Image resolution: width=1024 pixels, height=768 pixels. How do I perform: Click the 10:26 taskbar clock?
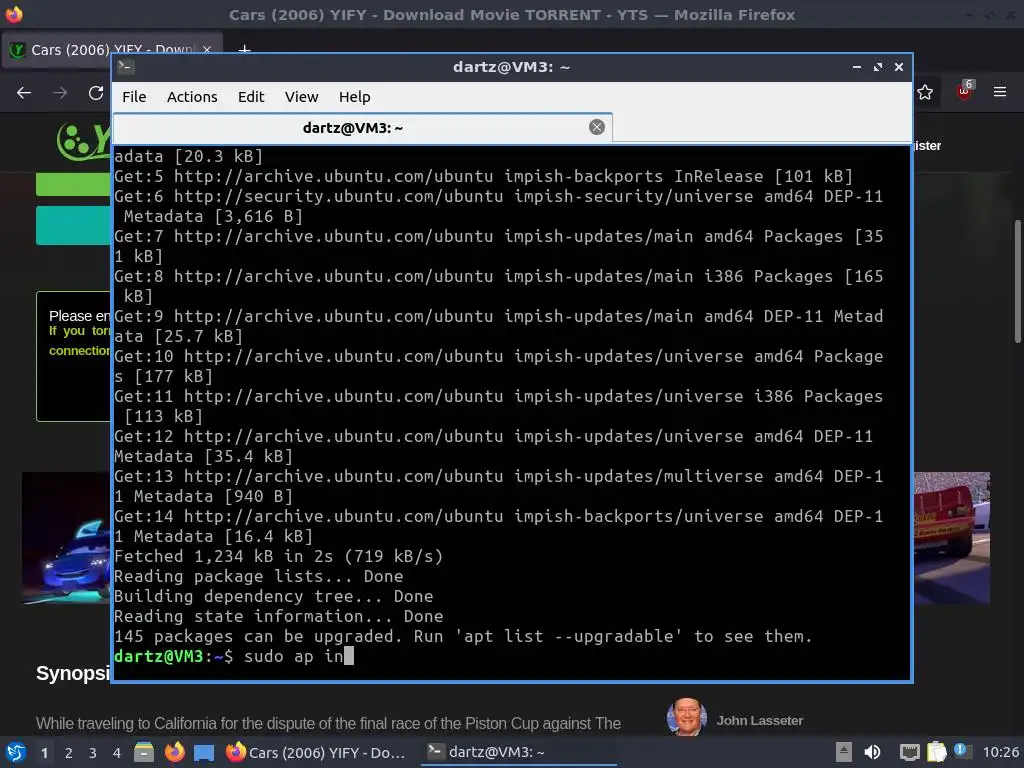coord(1000,752)
